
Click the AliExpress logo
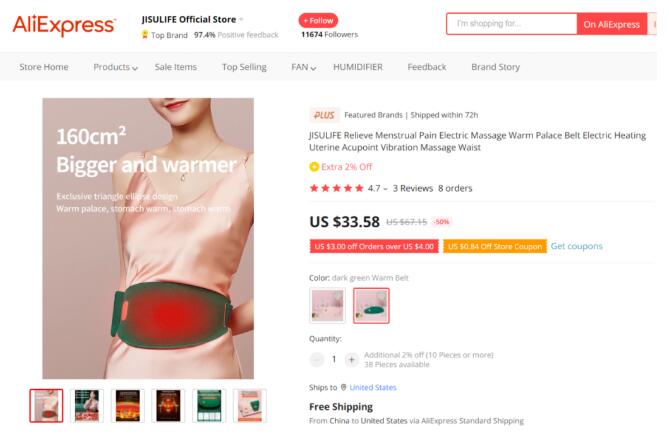pyautogui.click(x=64, y=25)
